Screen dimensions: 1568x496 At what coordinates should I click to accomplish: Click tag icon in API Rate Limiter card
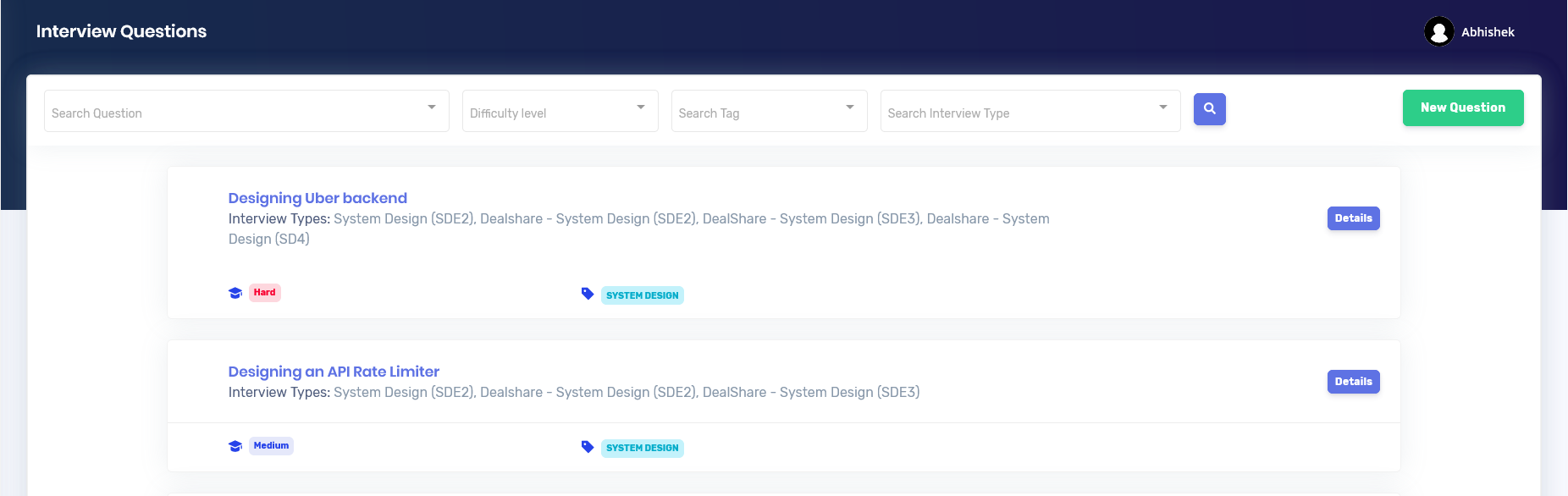pos(588,447)
